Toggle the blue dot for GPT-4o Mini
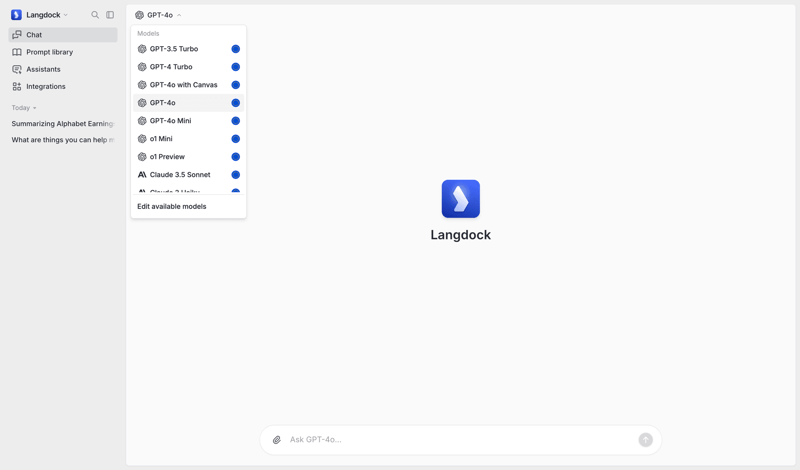 click(x=236, y=121)
